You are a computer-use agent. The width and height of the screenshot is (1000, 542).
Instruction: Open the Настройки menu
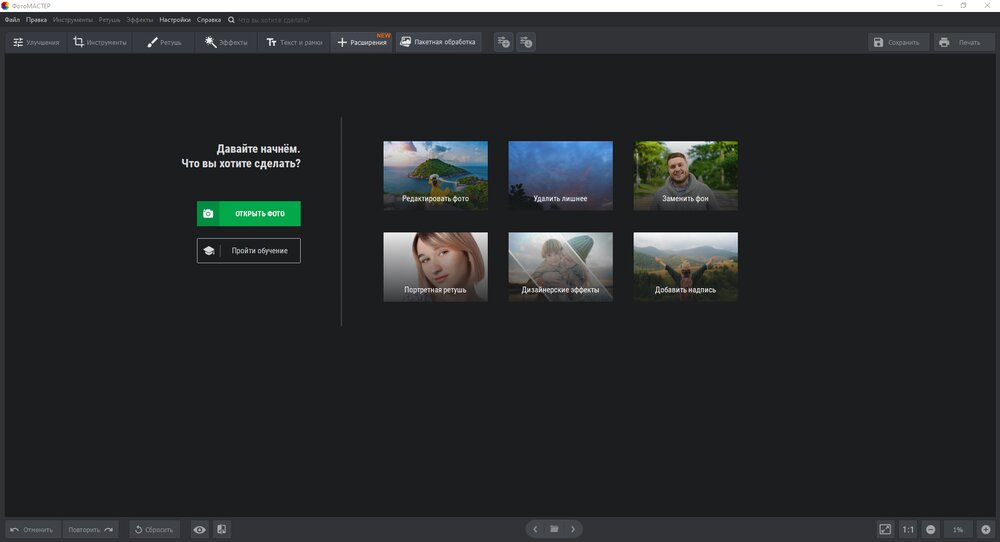click(175, 20)
